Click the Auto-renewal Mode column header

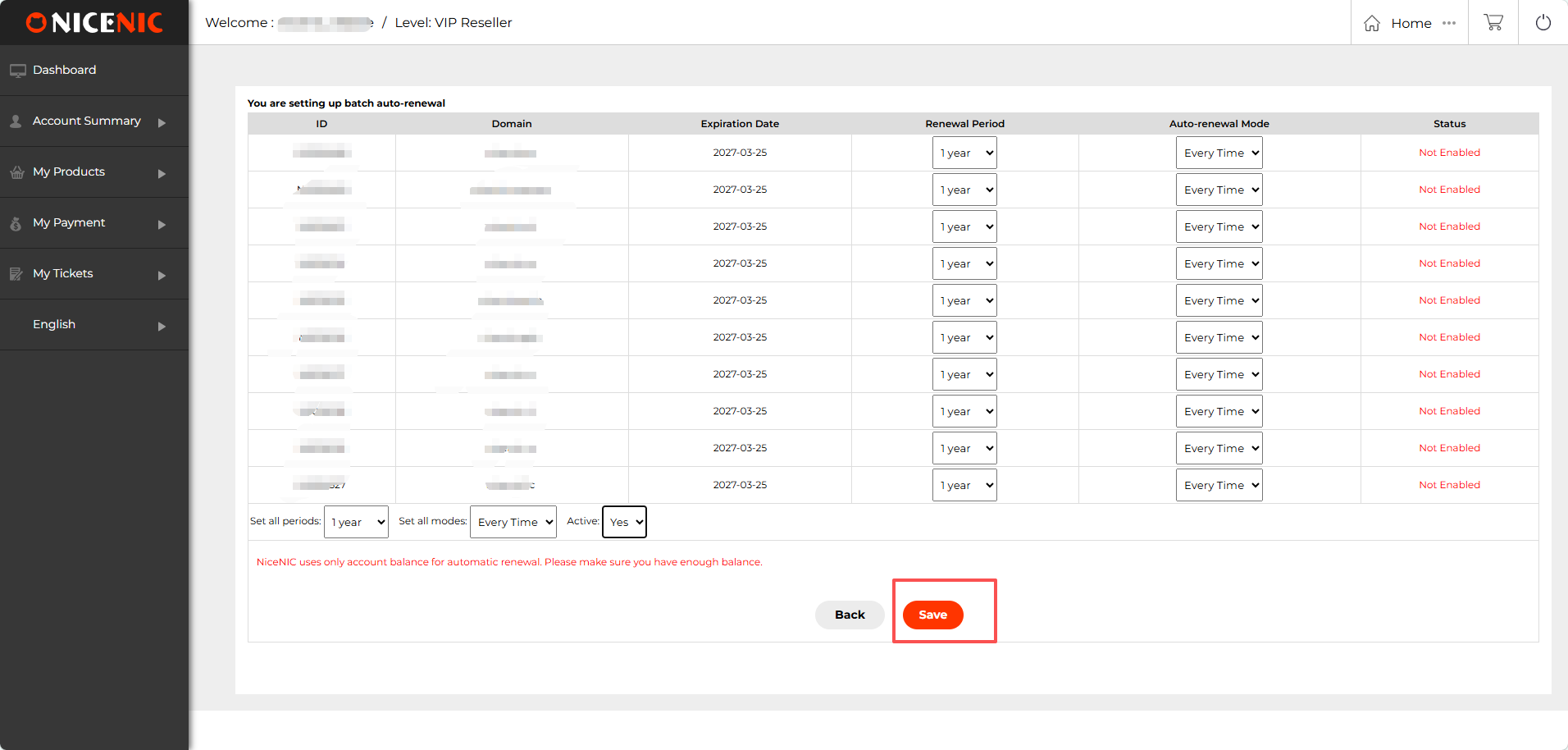pos(1219,124)
